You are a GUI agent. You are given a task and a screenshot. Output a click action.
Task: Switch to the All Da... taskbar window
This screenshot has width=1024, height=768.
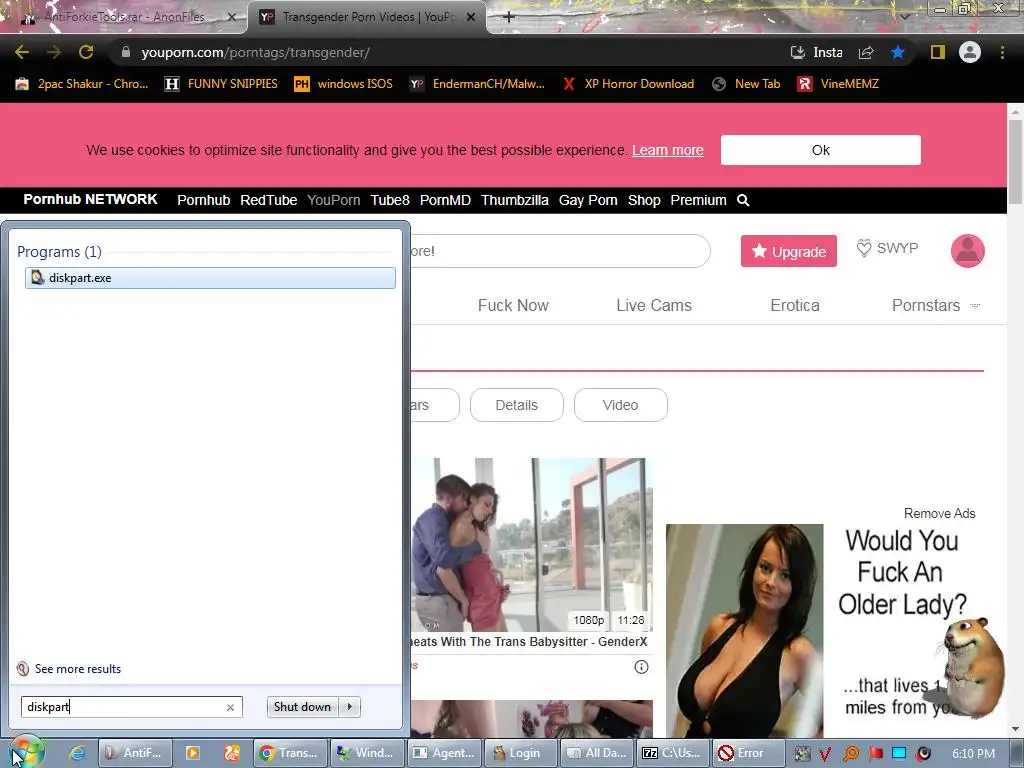[598, 753]
